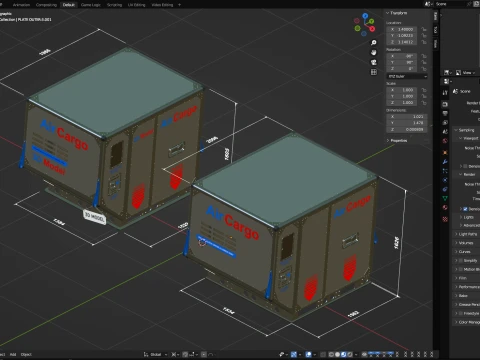Toggle the Viewport Denoise checkbox
This screenshot has width=480, height=360.
pyautogui.click(x=465, y=166)
